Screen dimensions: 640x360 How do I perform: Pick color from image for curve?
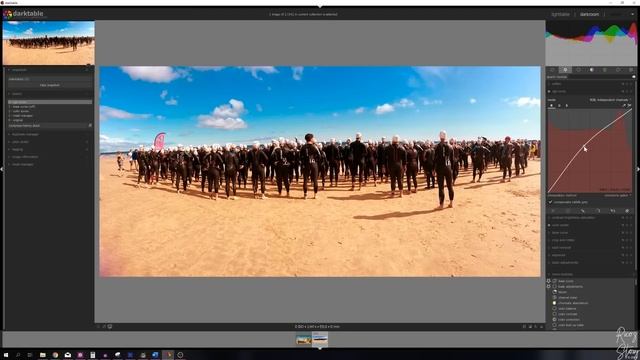pyautogui.click(x=624, y=106)
